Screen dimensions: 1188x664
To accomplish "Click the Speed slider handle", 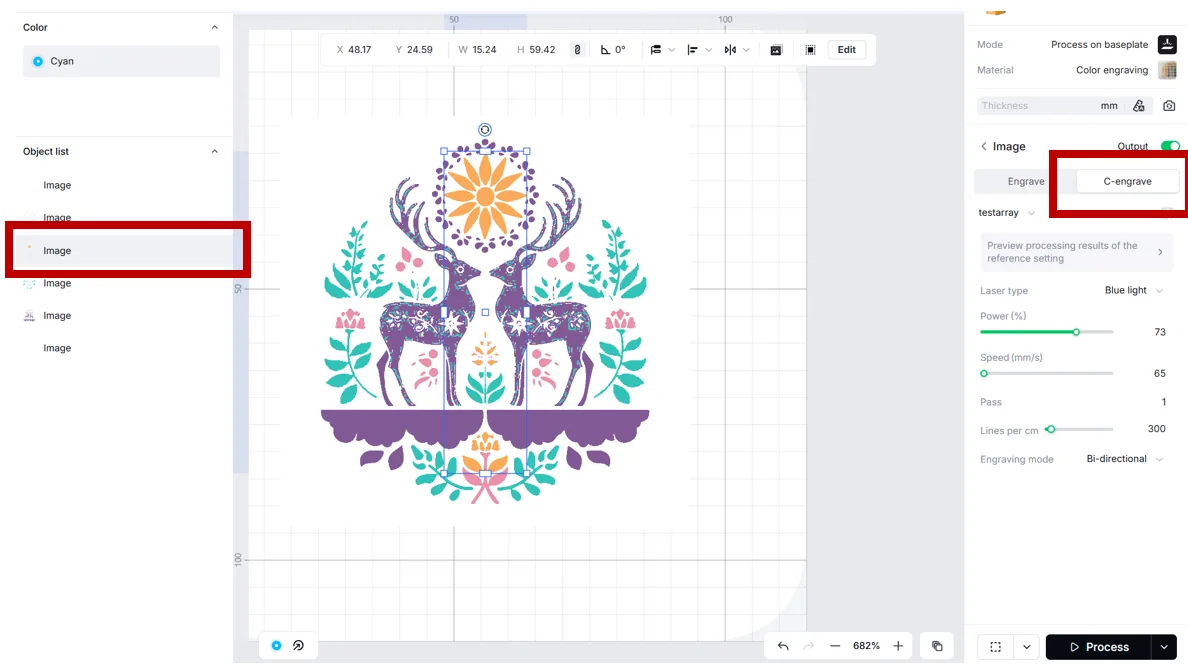I will coord(984,374).
